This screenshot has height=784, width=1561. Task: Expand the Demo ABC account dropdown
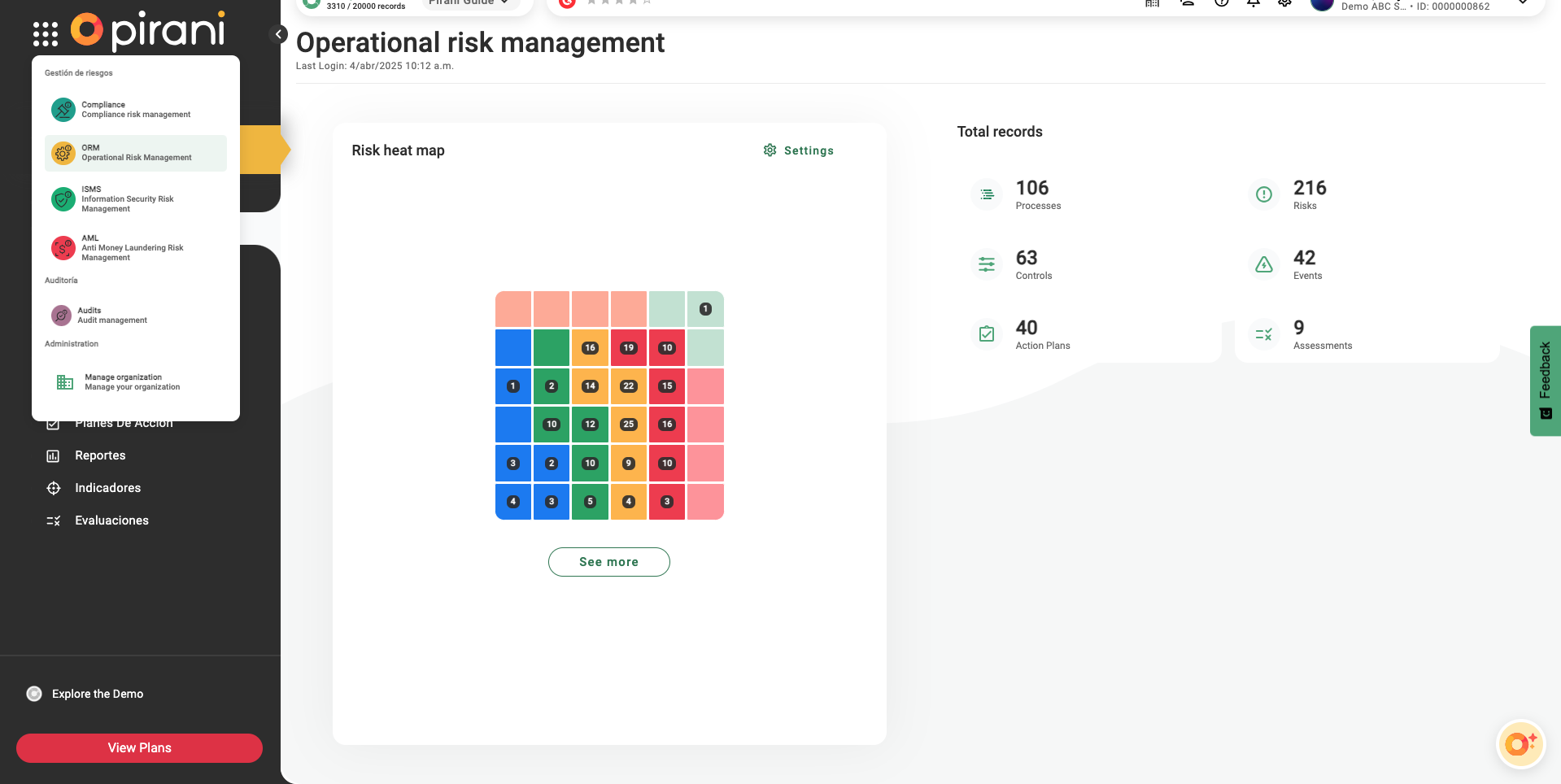coord(1522,3)
